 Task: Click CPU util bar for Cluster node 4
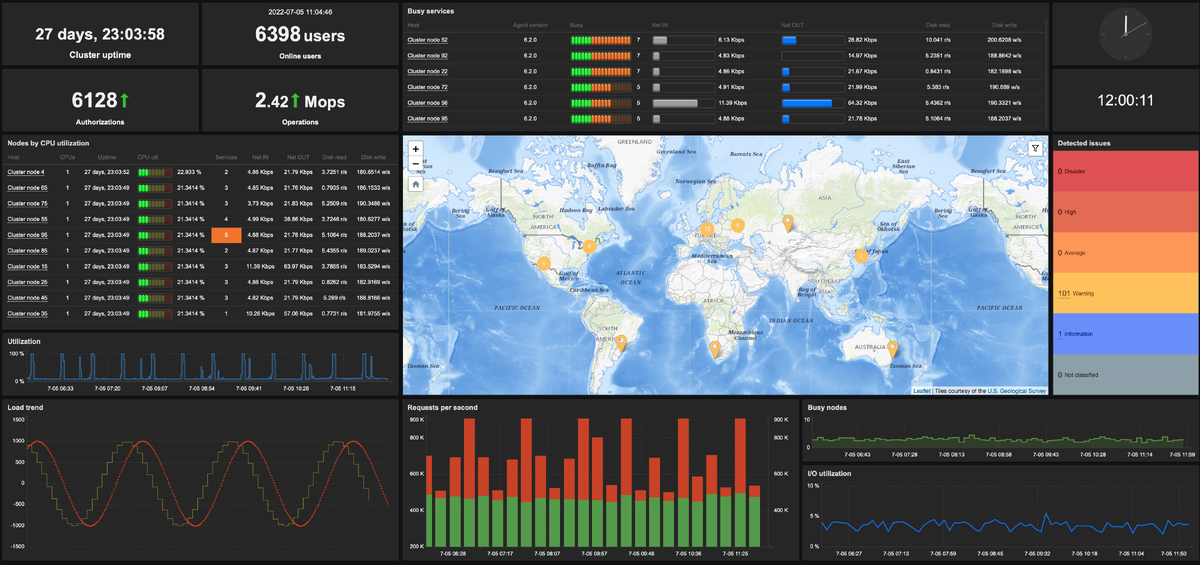point(155,172)
